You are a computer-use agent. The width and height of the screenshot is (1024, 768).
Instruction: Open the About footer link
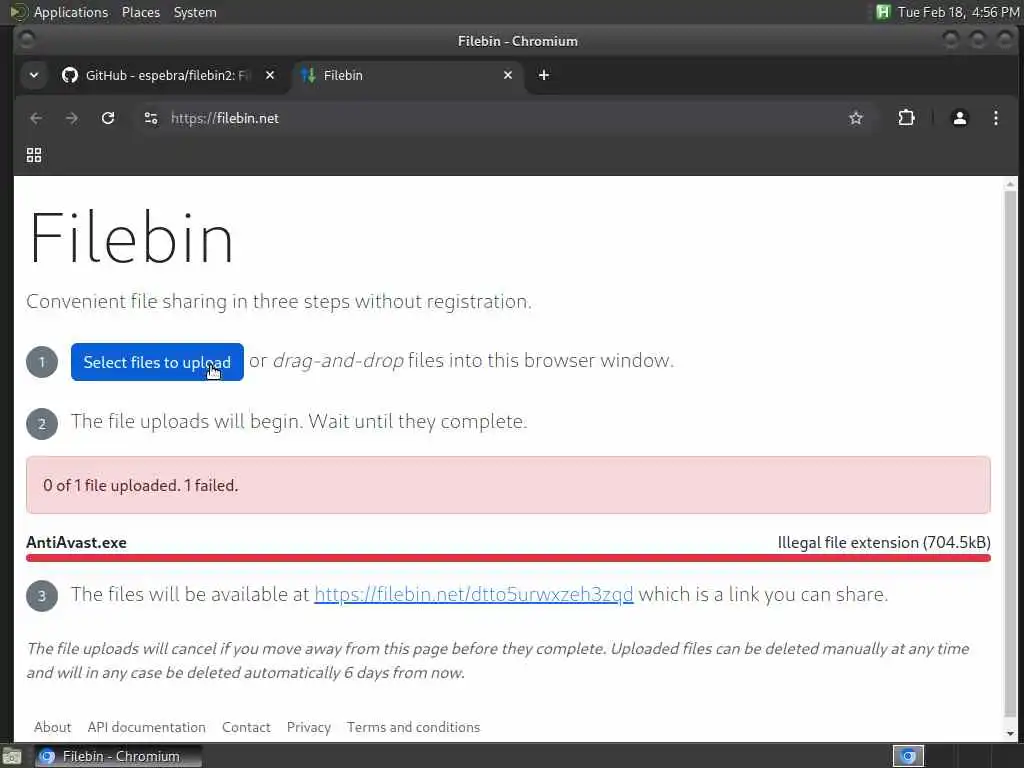coord(52,727)
